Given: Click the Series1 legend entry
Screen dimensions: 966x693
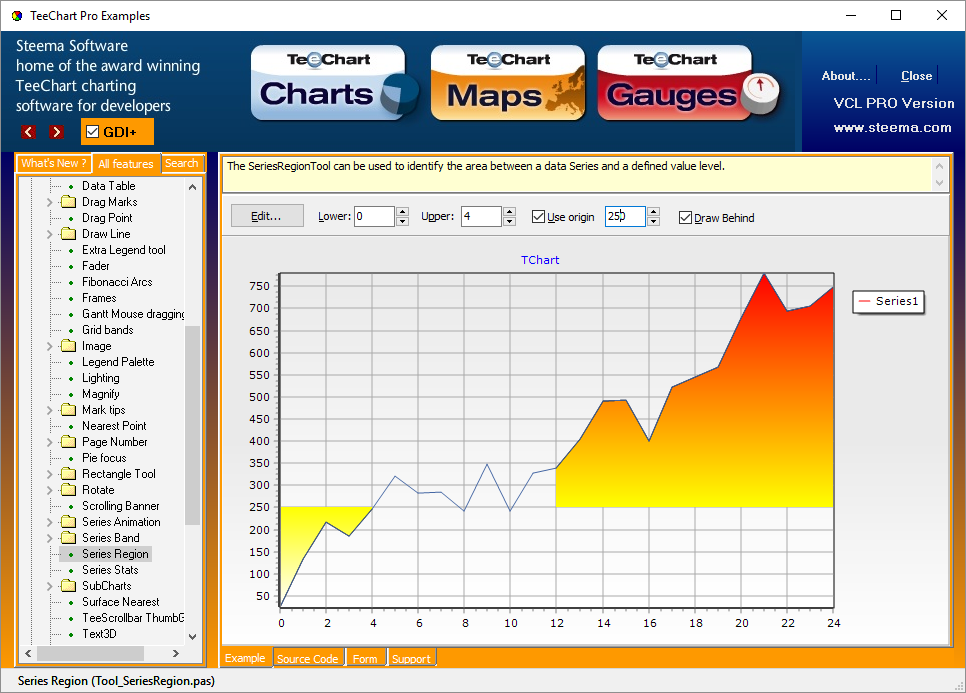Looking at the screenshot, I should (x=889, y=301).
